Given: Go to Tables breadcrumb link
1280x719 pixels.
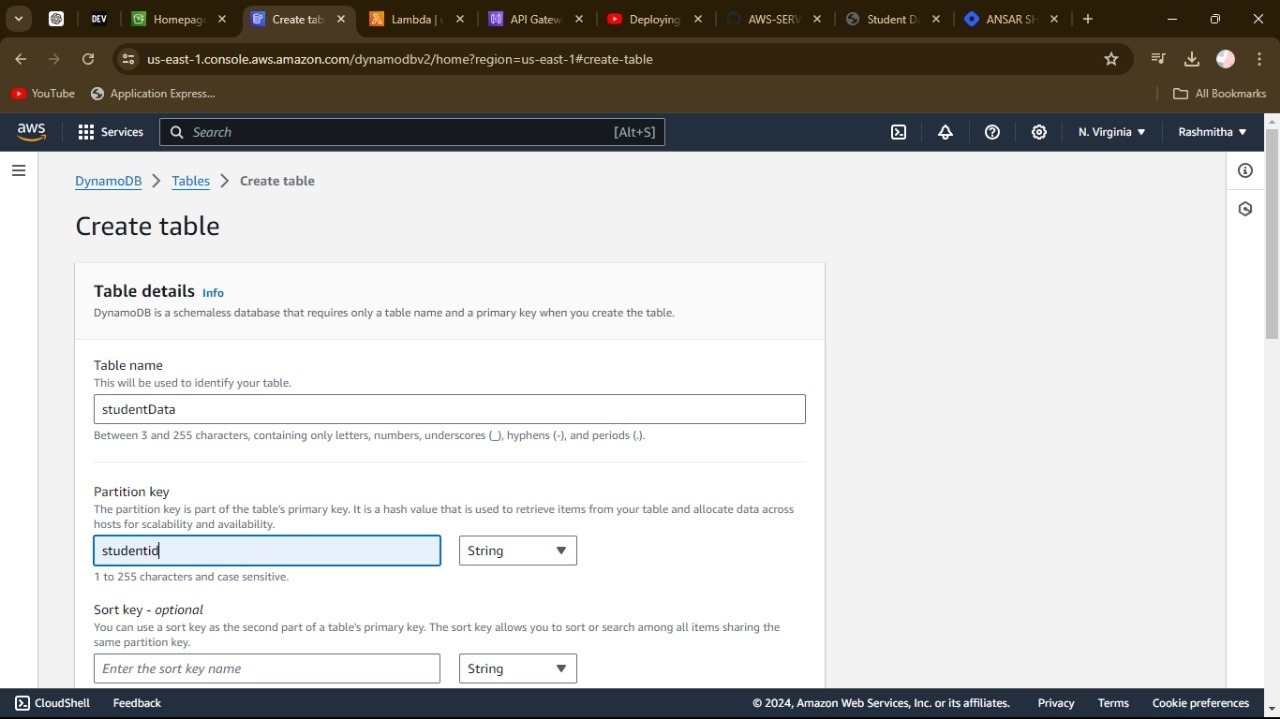Looking at the screenshot, I should click(x=191, y=181).
